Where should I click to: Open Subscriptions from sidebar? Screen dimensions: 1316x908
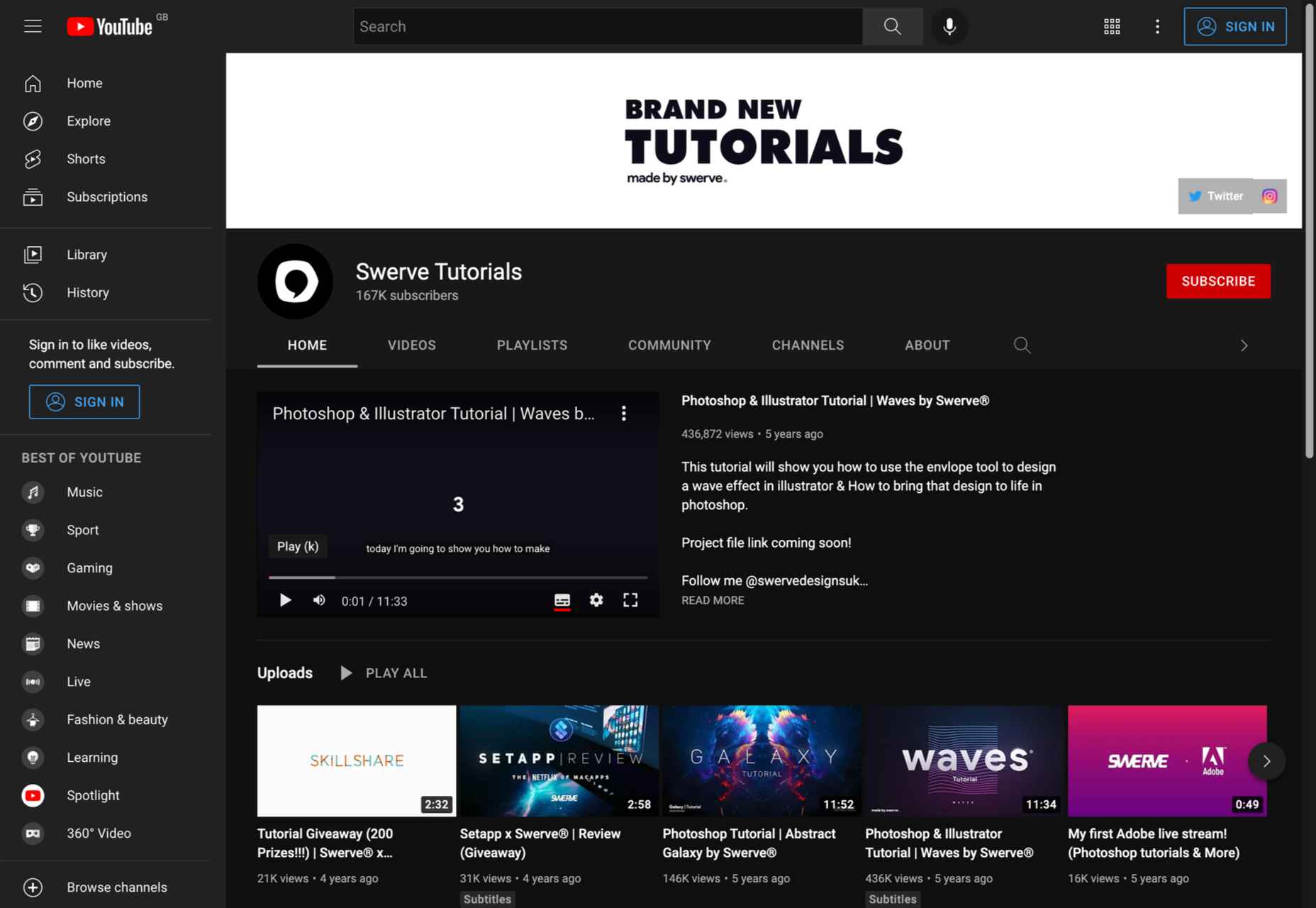(x=106, y=197)
